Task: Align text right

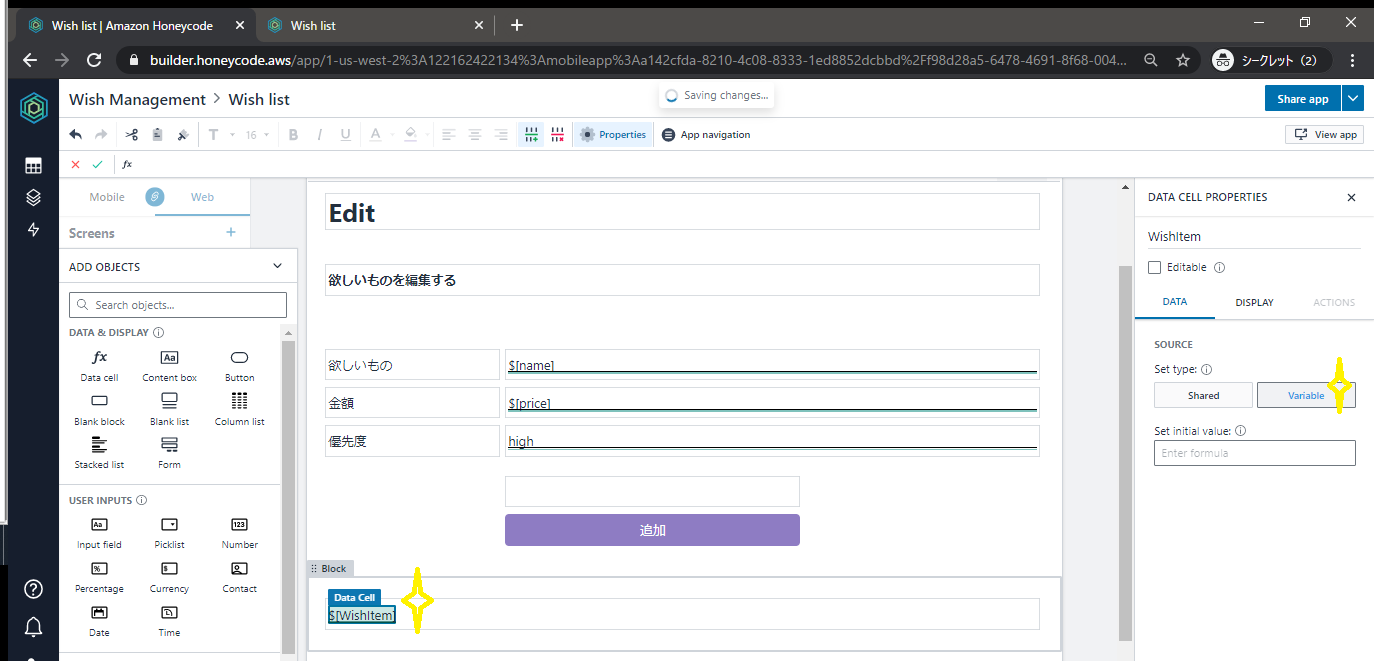Action: click(502, 134)
